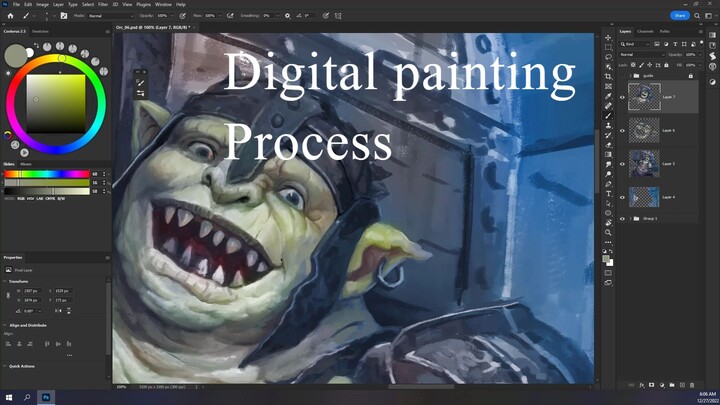Select the Hand tool
Image resolution: width=720 pixels, height=405 pixels.
pos(608,223)
